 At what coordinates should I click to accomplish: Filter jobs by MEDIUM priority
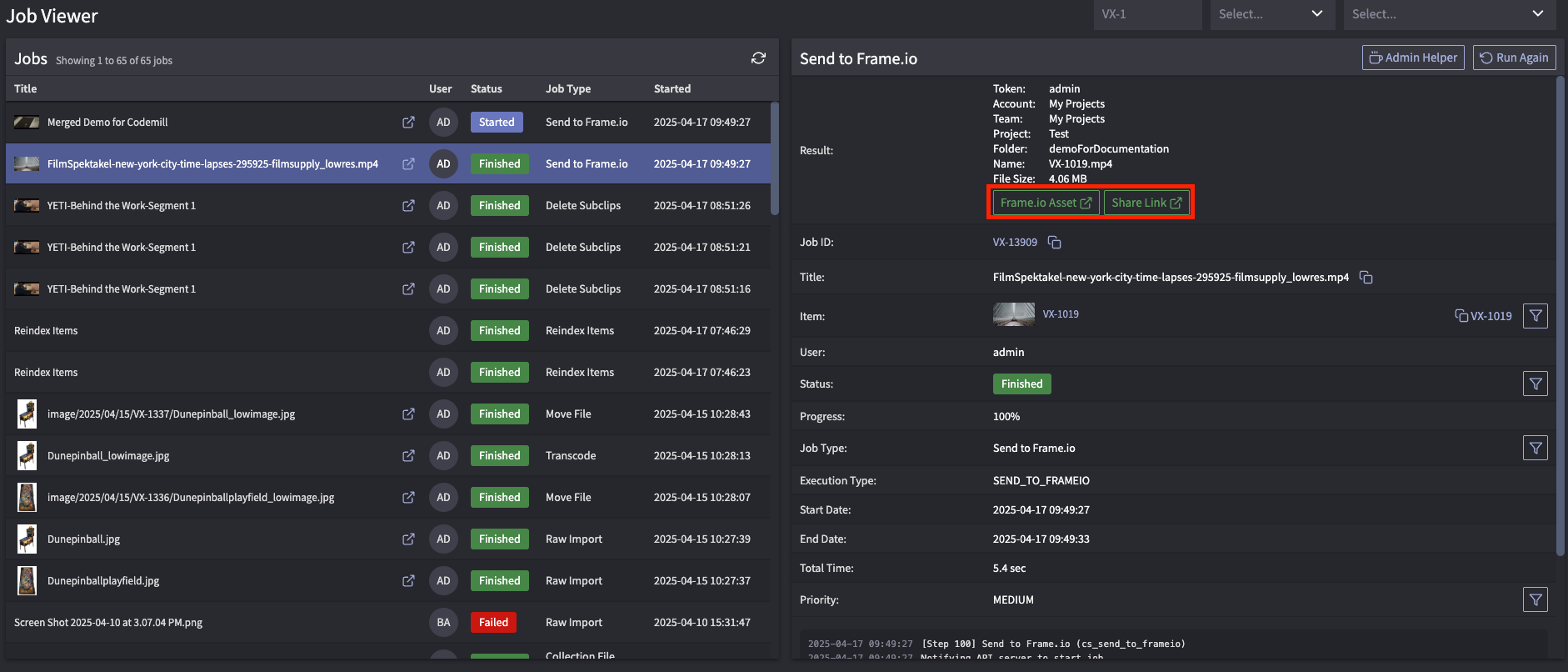[x=1536, y=599]
